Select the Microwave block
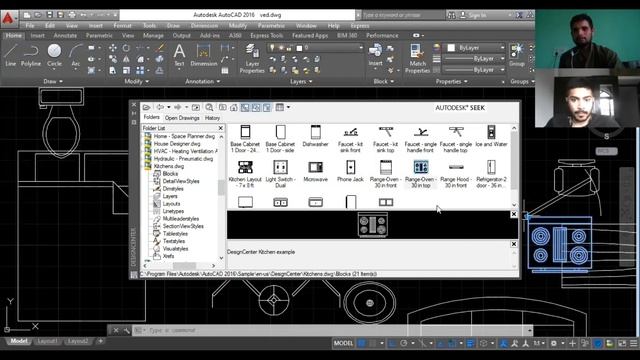 point(316,171)
